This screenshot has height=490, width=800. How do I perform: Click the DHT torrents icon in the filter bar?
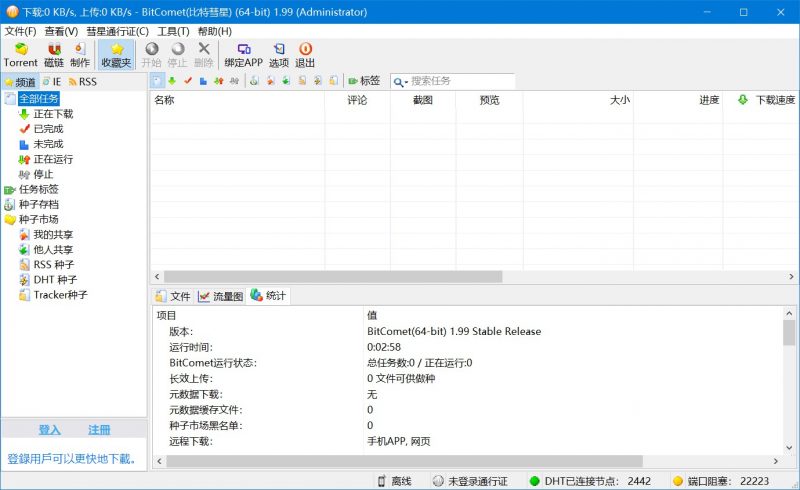(318, 81)
